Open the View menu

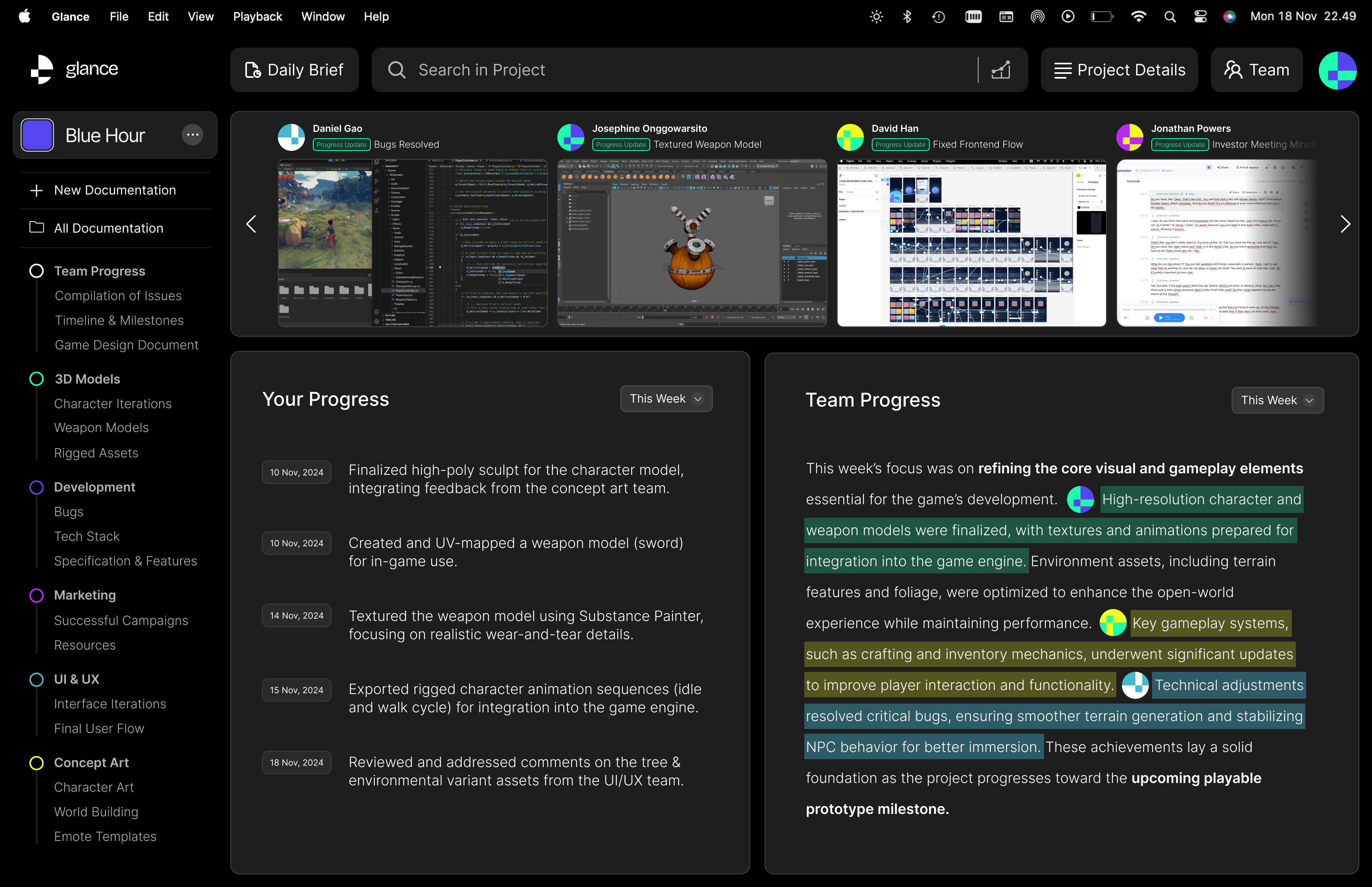coord(200,17)
